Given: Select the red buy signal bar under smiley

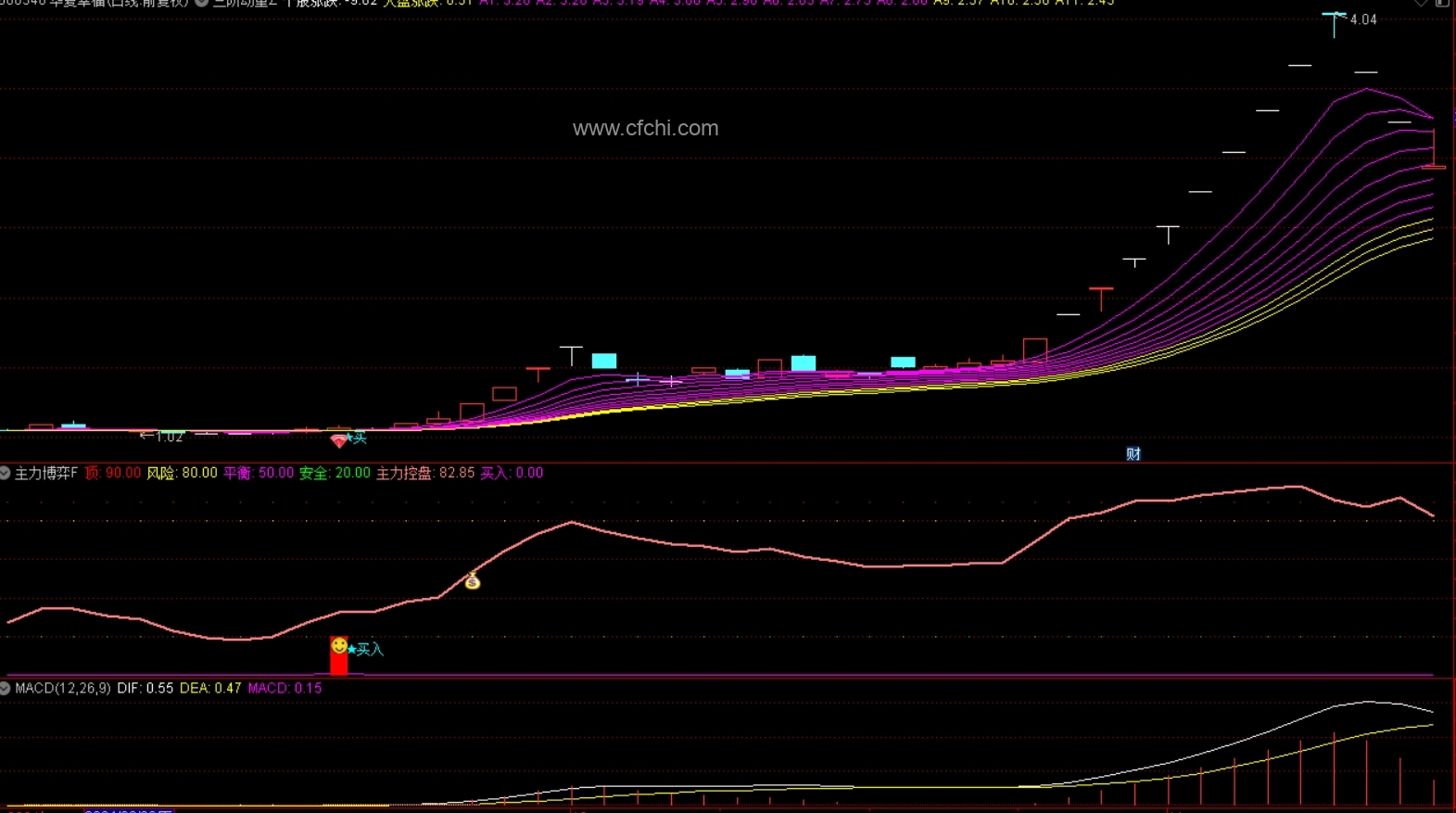Looking at the screenshot, I should [x=339, y=664].
